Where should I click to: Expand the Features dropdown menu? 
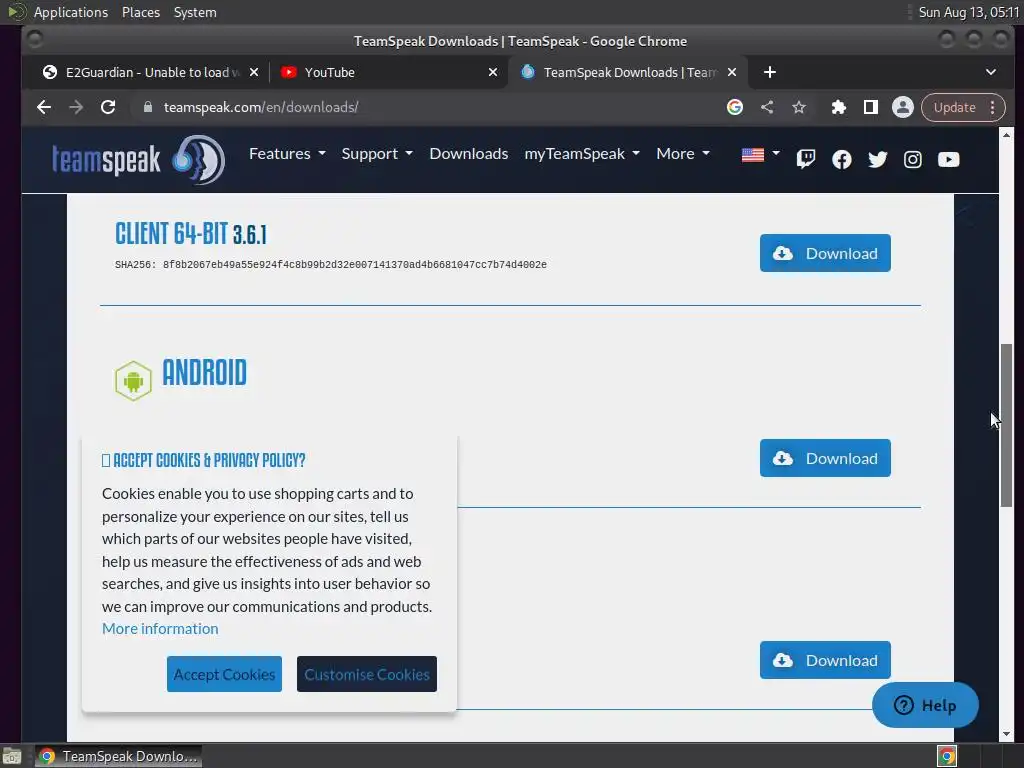287,153
